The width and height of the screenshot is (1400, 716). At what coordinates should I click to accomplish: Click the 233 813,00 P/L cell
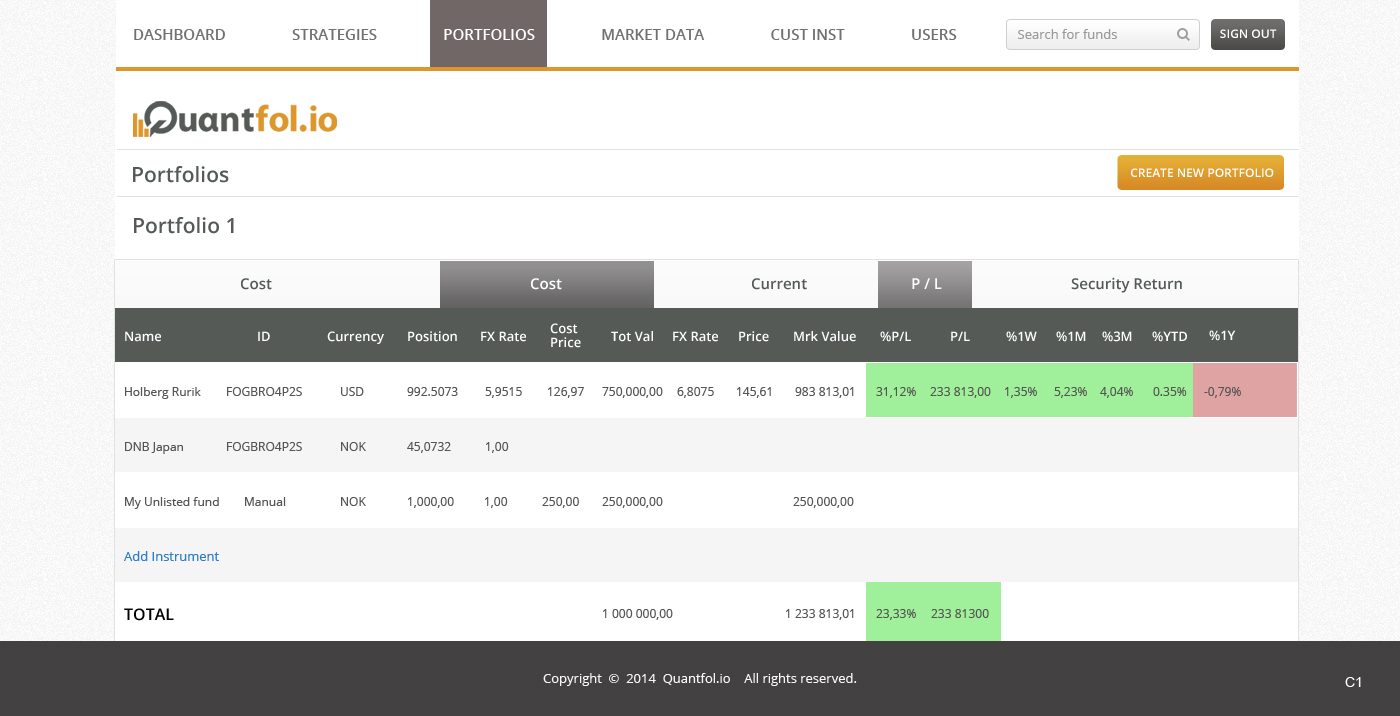[960, 391]
